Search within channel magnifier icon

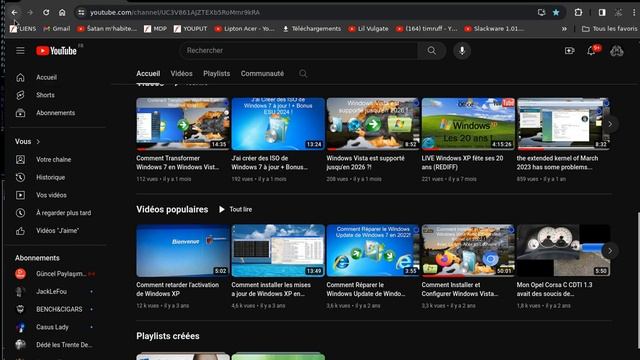[303, 73]
